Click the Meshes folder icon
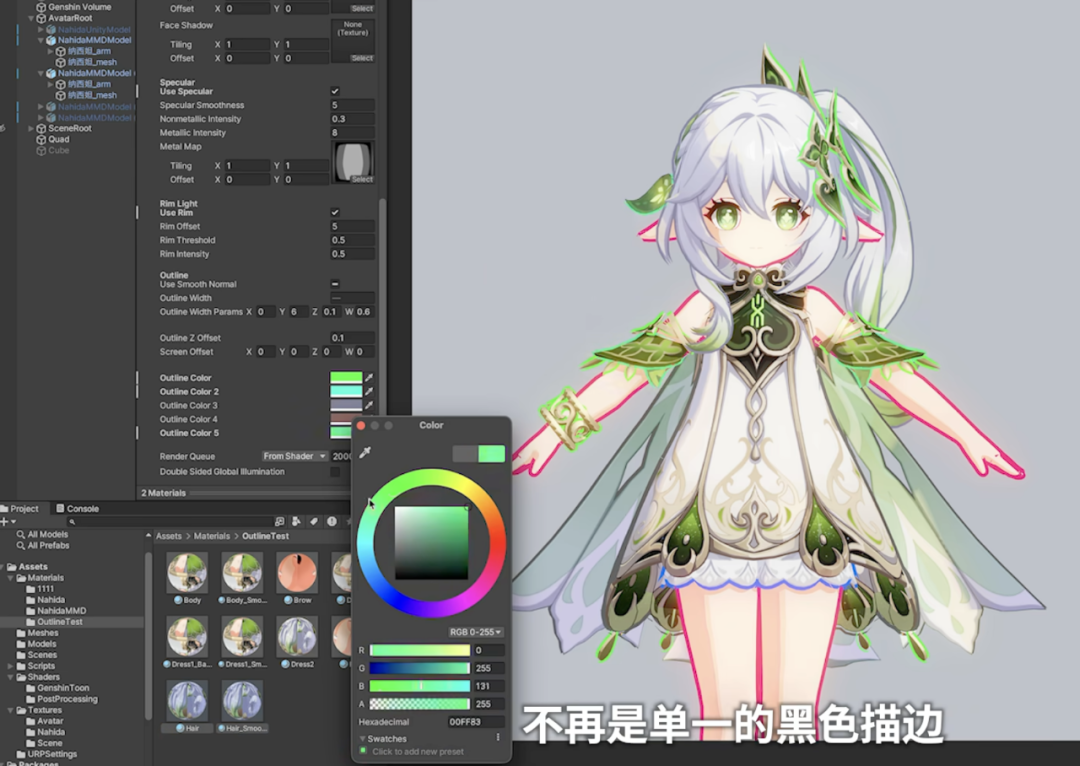This screenshot has width=1080, height=766. pos(21,633)
